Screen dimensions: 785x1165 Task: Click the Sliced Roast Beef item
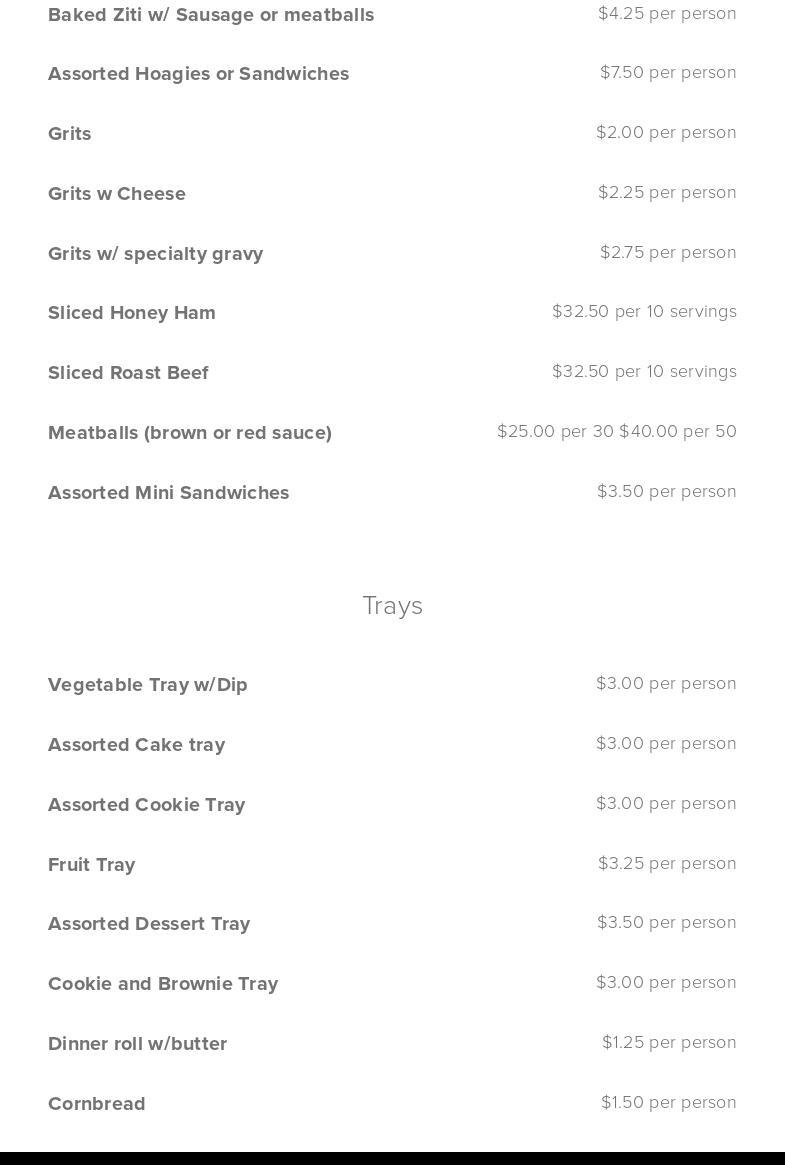(x=128, y=373)
